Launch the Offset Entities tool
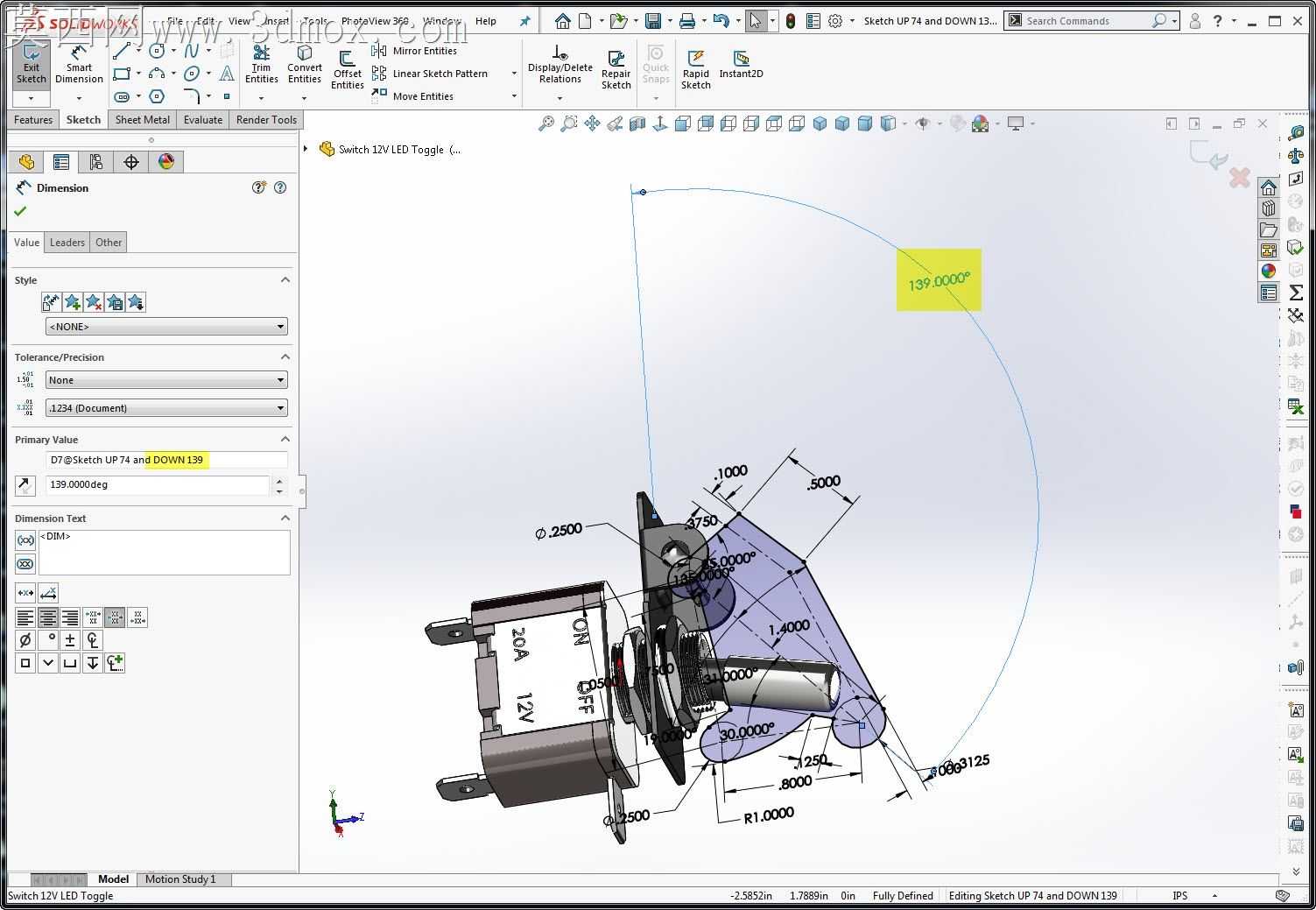Viewport: 1316px width, 910px height. click(x=348, y=70)
